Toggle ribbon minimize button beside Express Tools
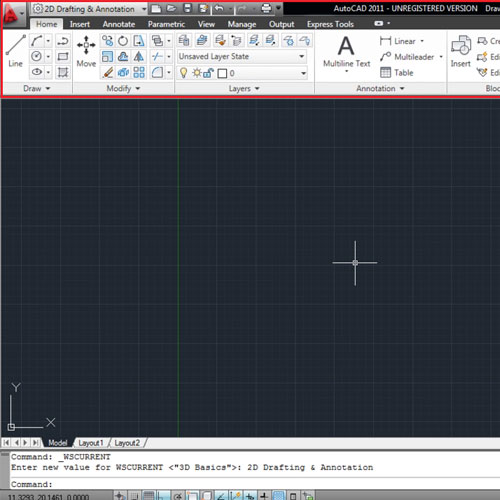500x500 pixels. (x=379, y=23)
